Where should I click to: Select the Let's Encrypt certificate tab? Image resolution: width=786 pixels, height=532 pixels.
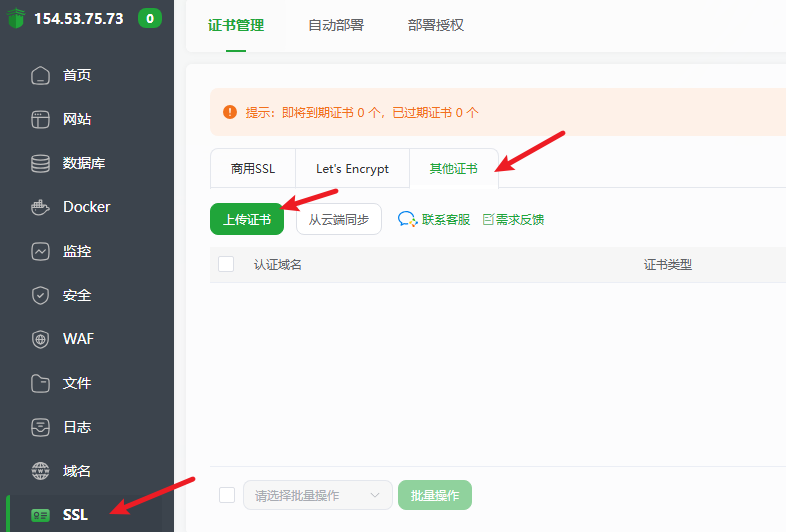[x=352, y=169]
